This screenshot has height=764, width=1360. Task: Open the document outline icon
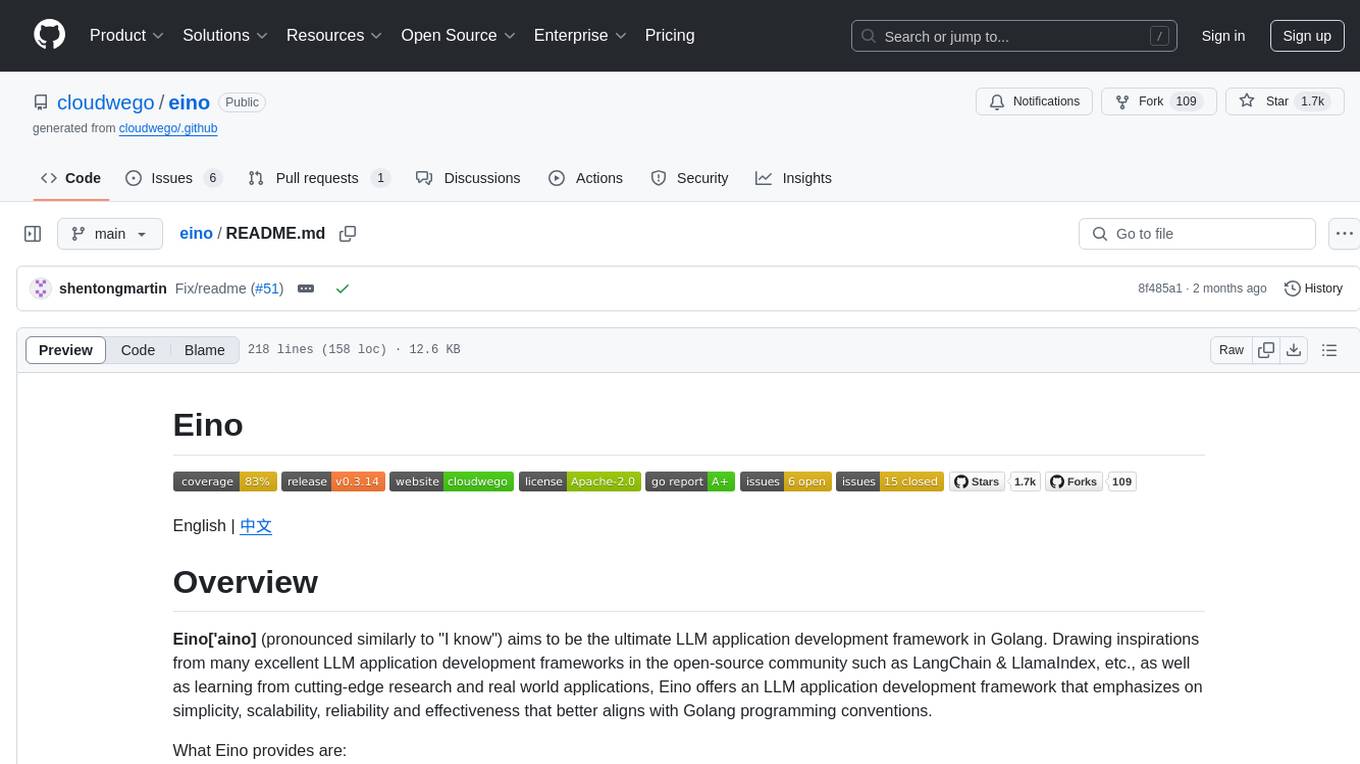pos(1329,350)
